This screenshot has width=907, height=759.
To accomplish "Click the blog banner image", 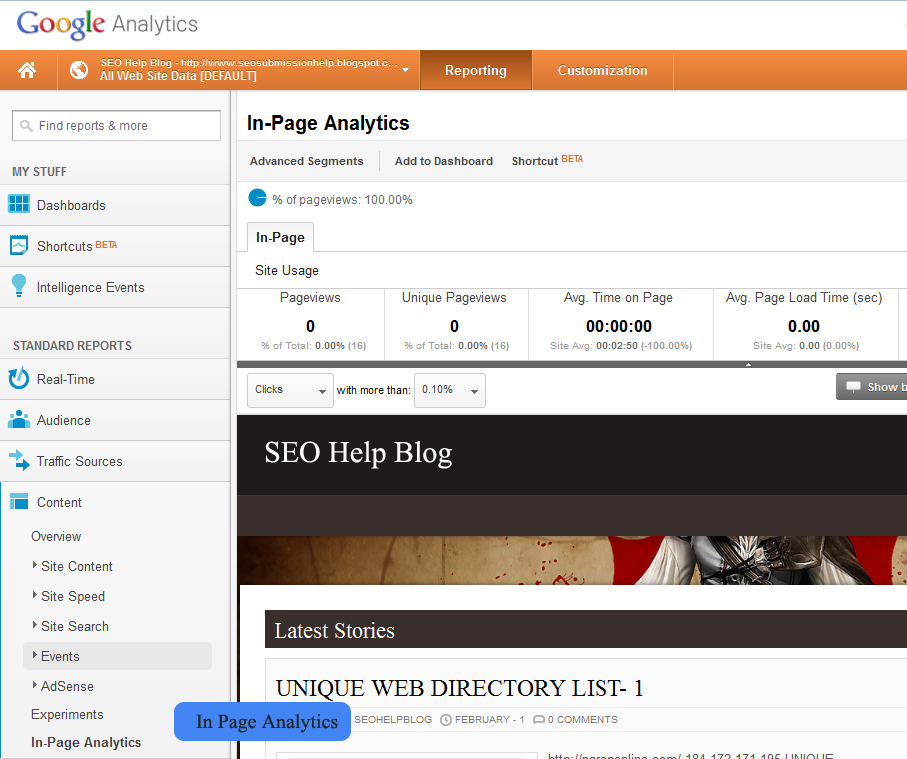I will click(572, 560).
